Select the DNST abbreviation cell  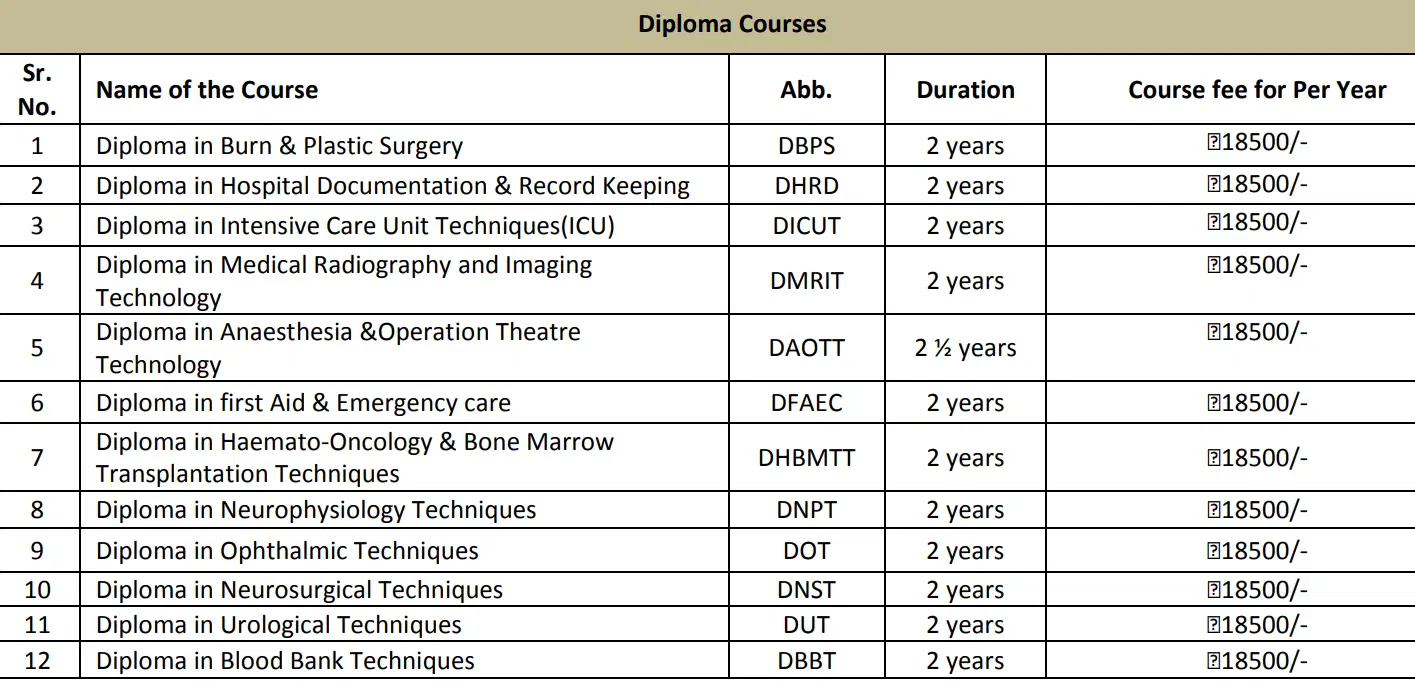tap(806, 590)
